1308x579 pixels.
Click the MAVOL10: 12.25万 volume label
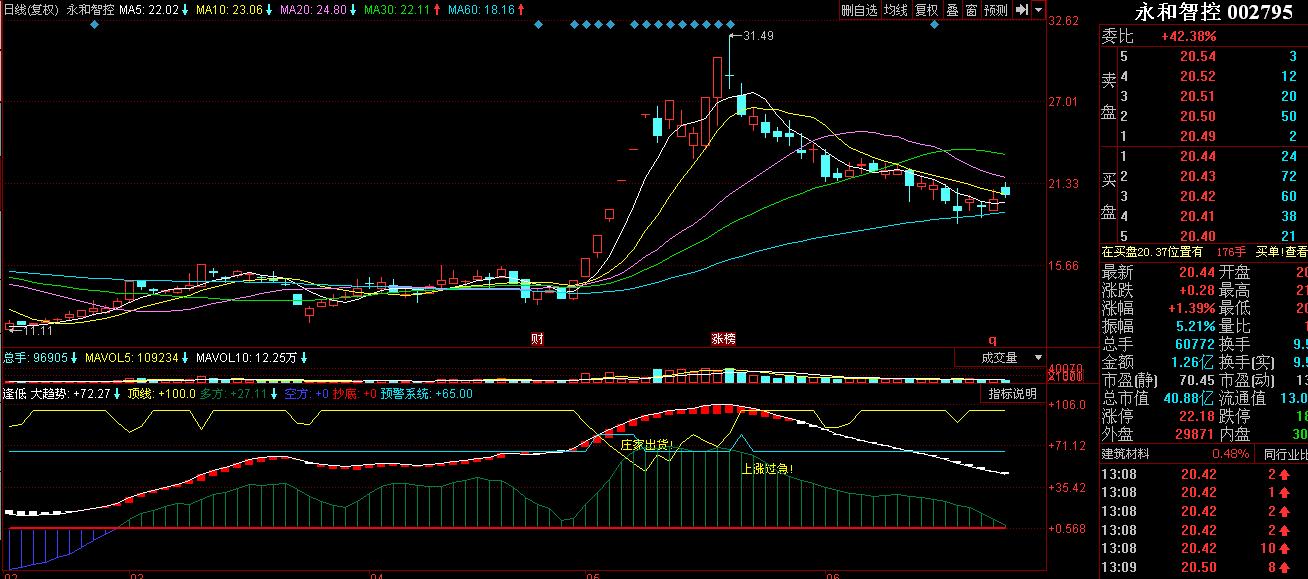click(x=247, y=357)
